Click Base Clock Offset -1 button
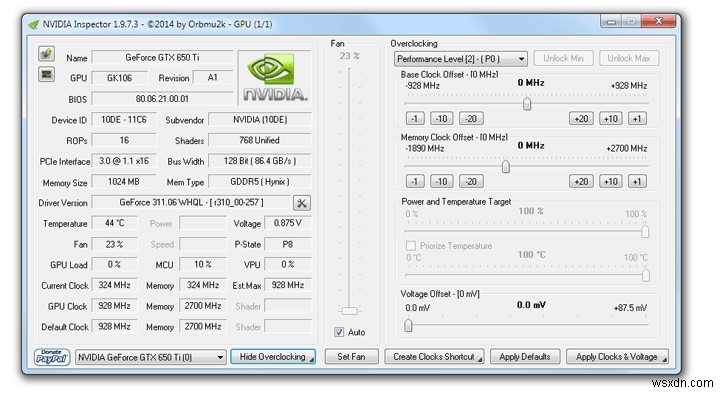 [x=415, y=119]
